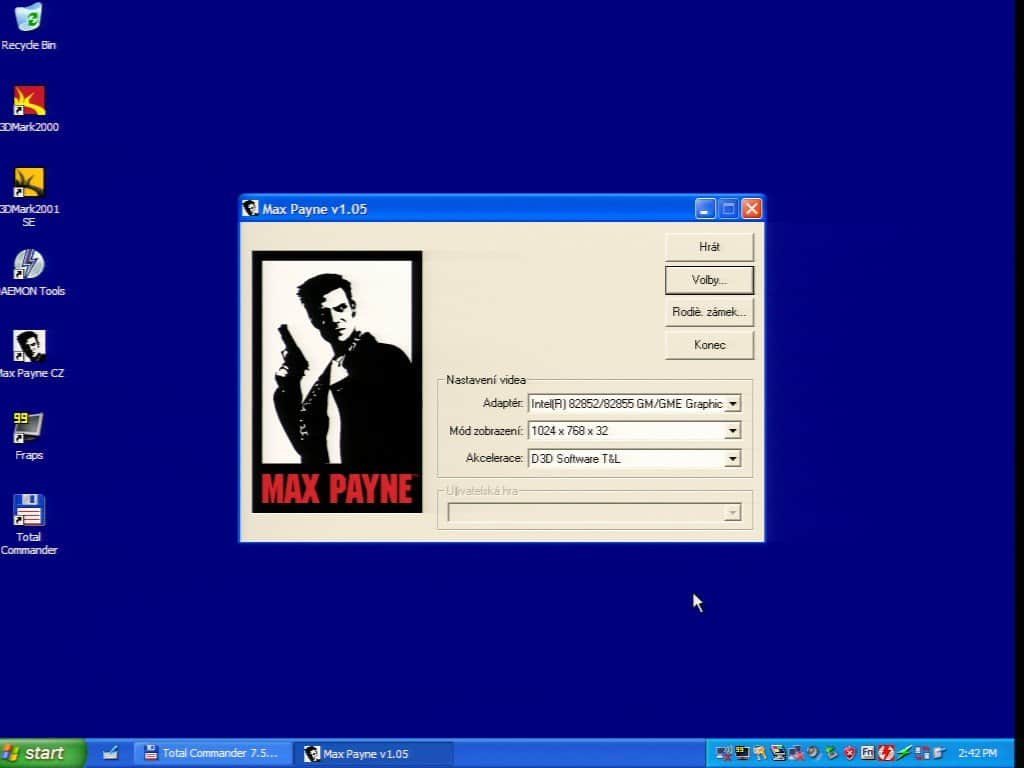Click the system clock showing 2:42 PM
The image size is (1024, 768).
click(x=977, y=753)
